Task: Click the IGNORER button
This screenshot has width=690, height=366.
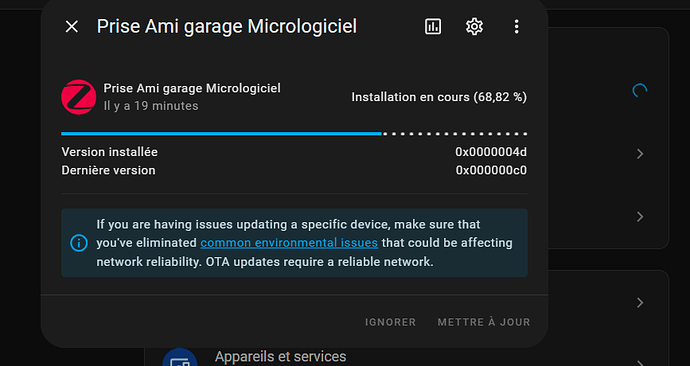Action: (x=390, y=322)
